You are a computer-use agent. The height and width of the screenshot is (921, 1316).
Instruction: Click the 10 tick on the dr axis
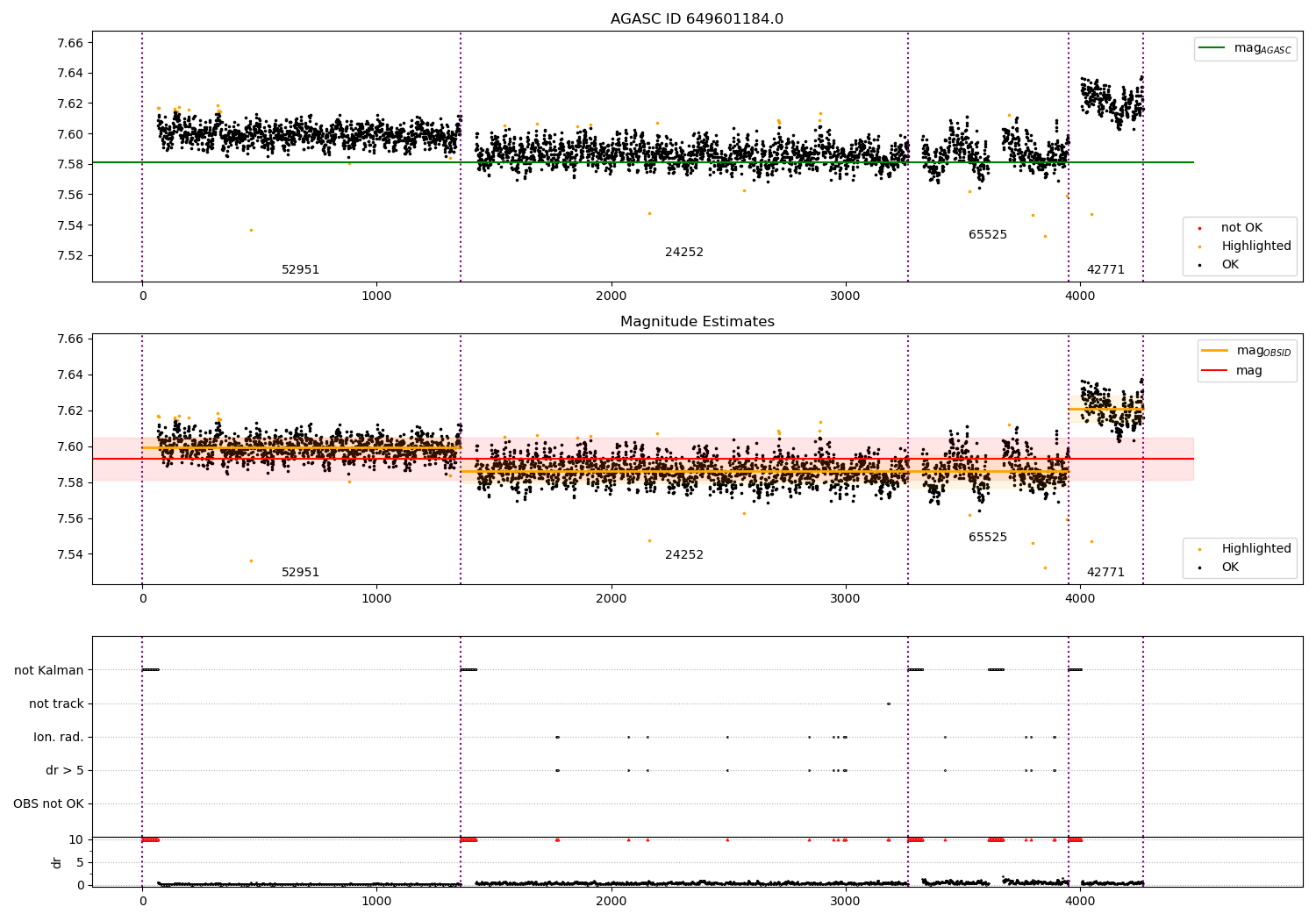[77, 840]
